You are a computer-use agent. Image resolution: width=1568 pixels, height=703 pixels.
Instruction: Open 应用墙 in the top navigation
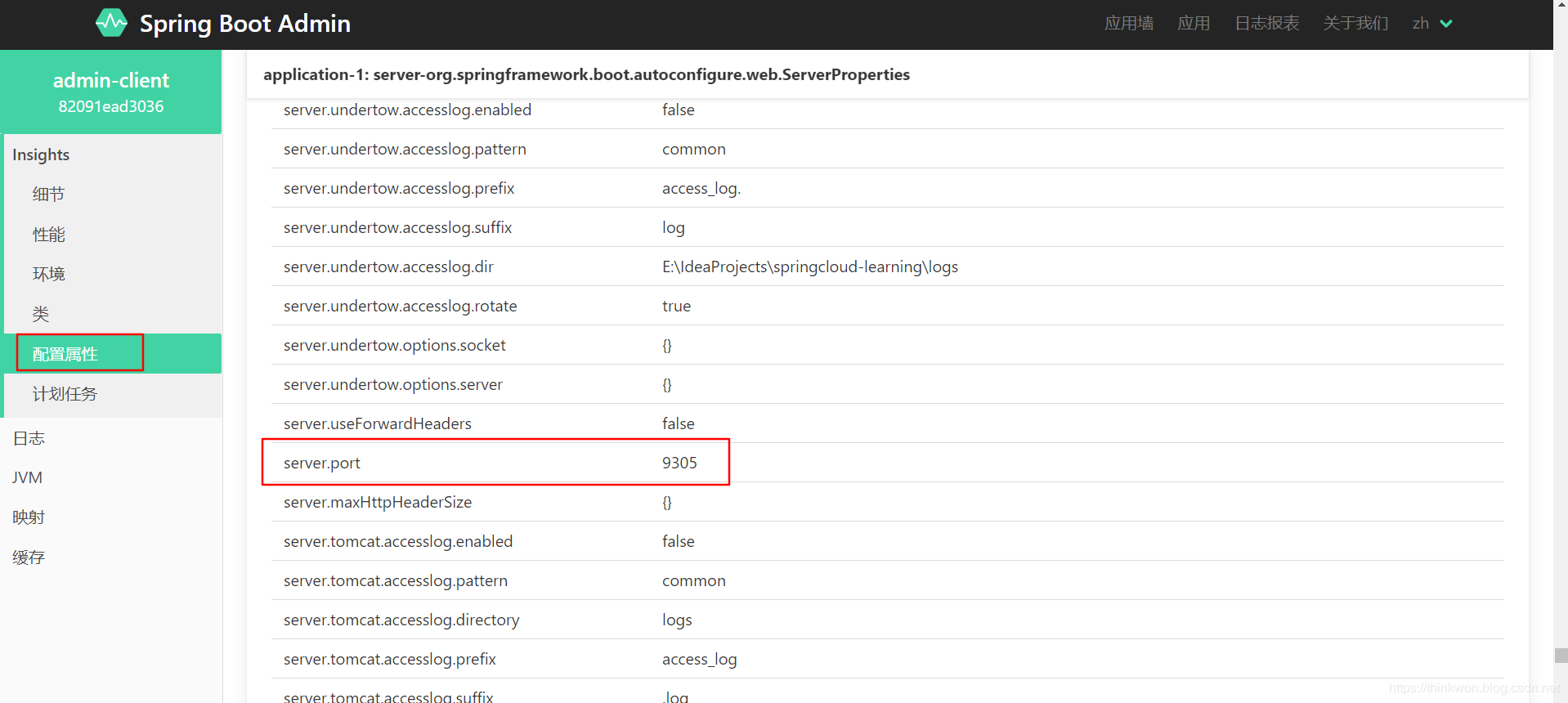[1128, 24]
